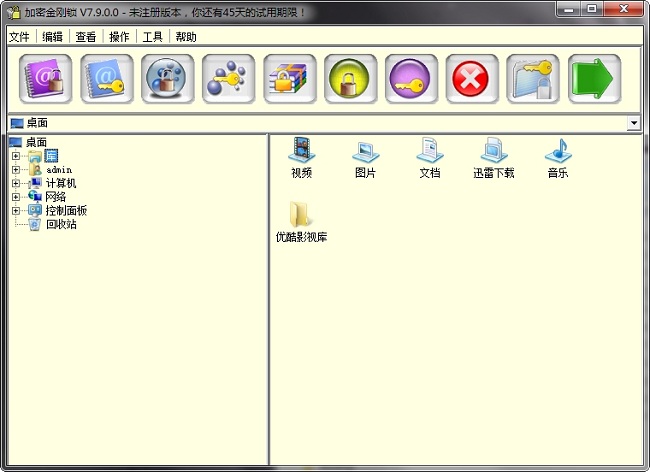Select the 优酷影视库 folder
The width and height of the screenshot is (650, 472).
tap(301, 222)
